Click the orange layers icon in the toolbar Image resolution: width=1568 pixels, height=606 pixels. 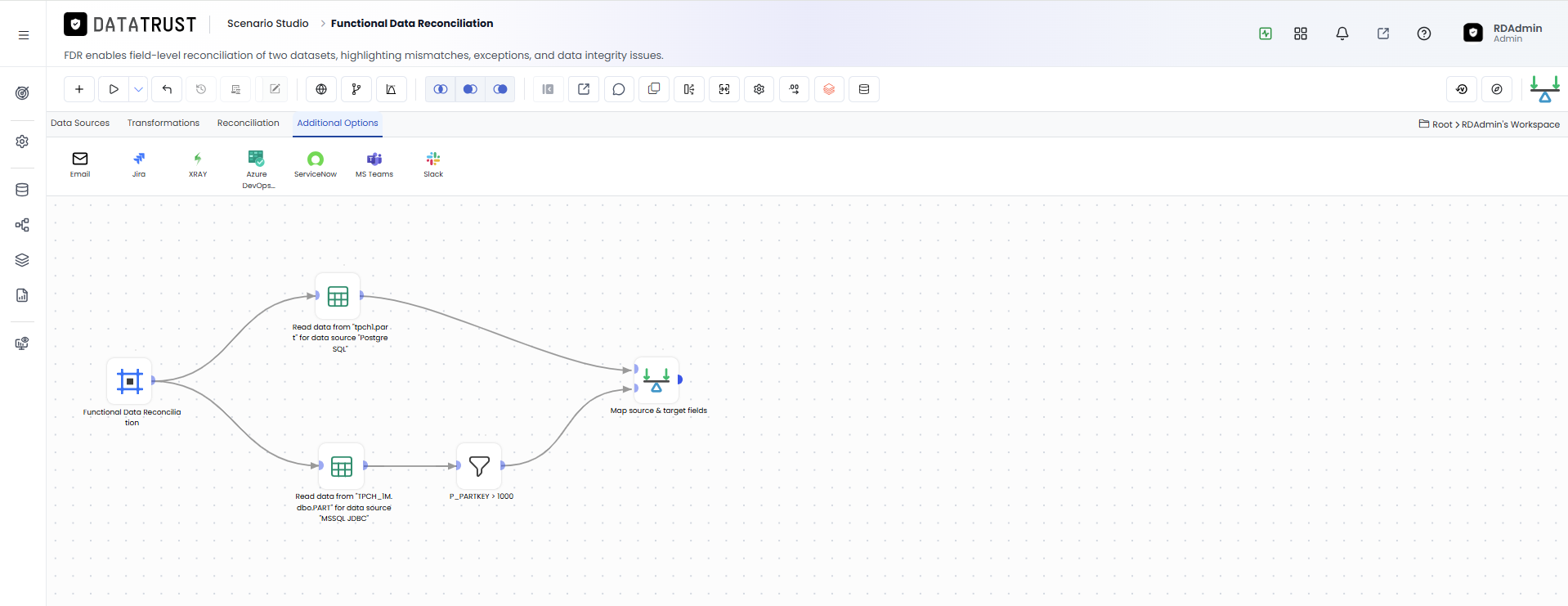(x=829, y=89)
